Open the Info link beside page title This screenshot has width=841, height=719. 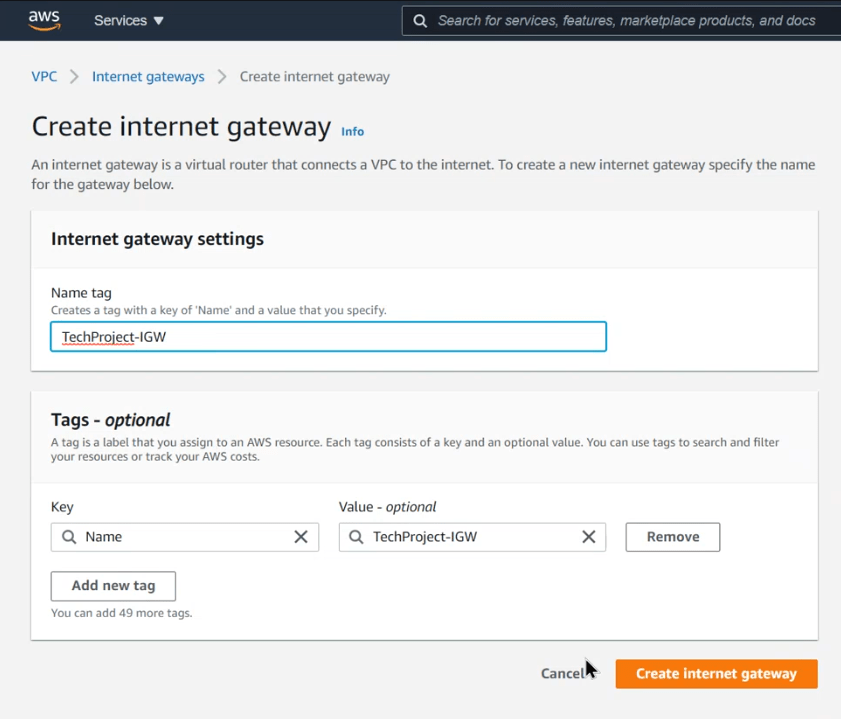[x=352, y=131]
